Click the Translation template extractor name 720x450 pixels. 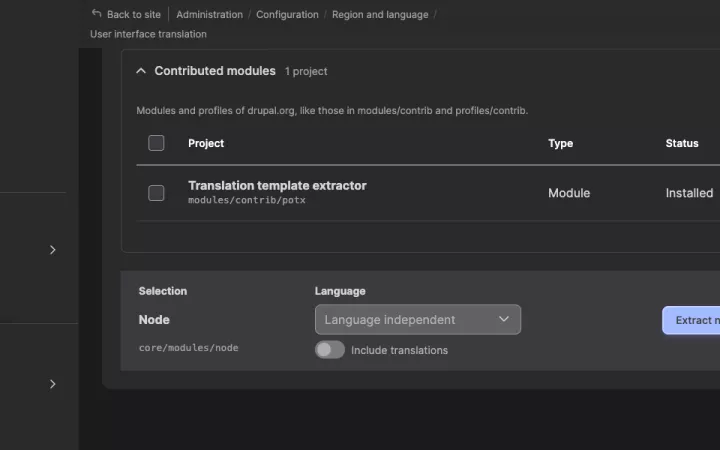pyautogui.click(x=277, y=186)
